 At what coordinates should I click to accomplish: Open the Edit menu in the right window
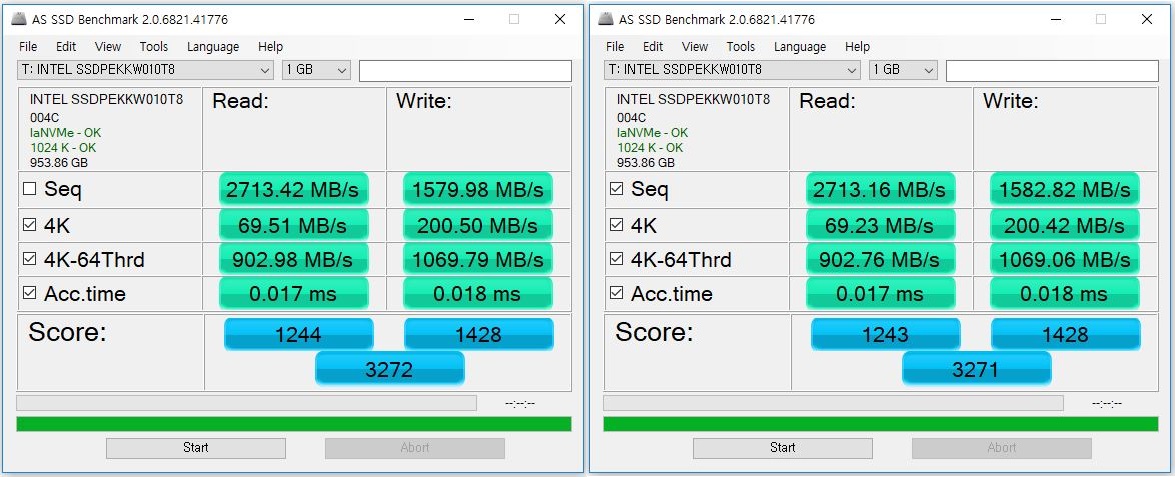point(653,46)
